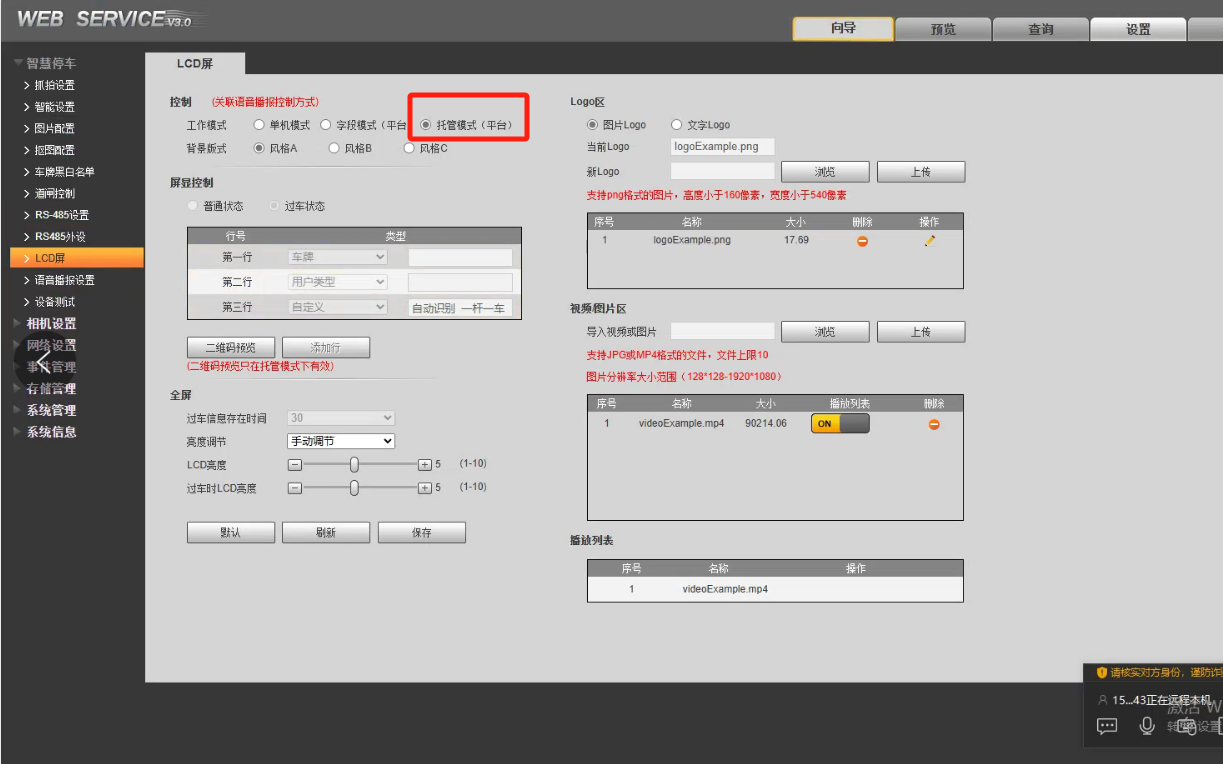Open the 自定义 dropdown in 第三行
This screenshot has height=764, width=1223.
[337, 307]
